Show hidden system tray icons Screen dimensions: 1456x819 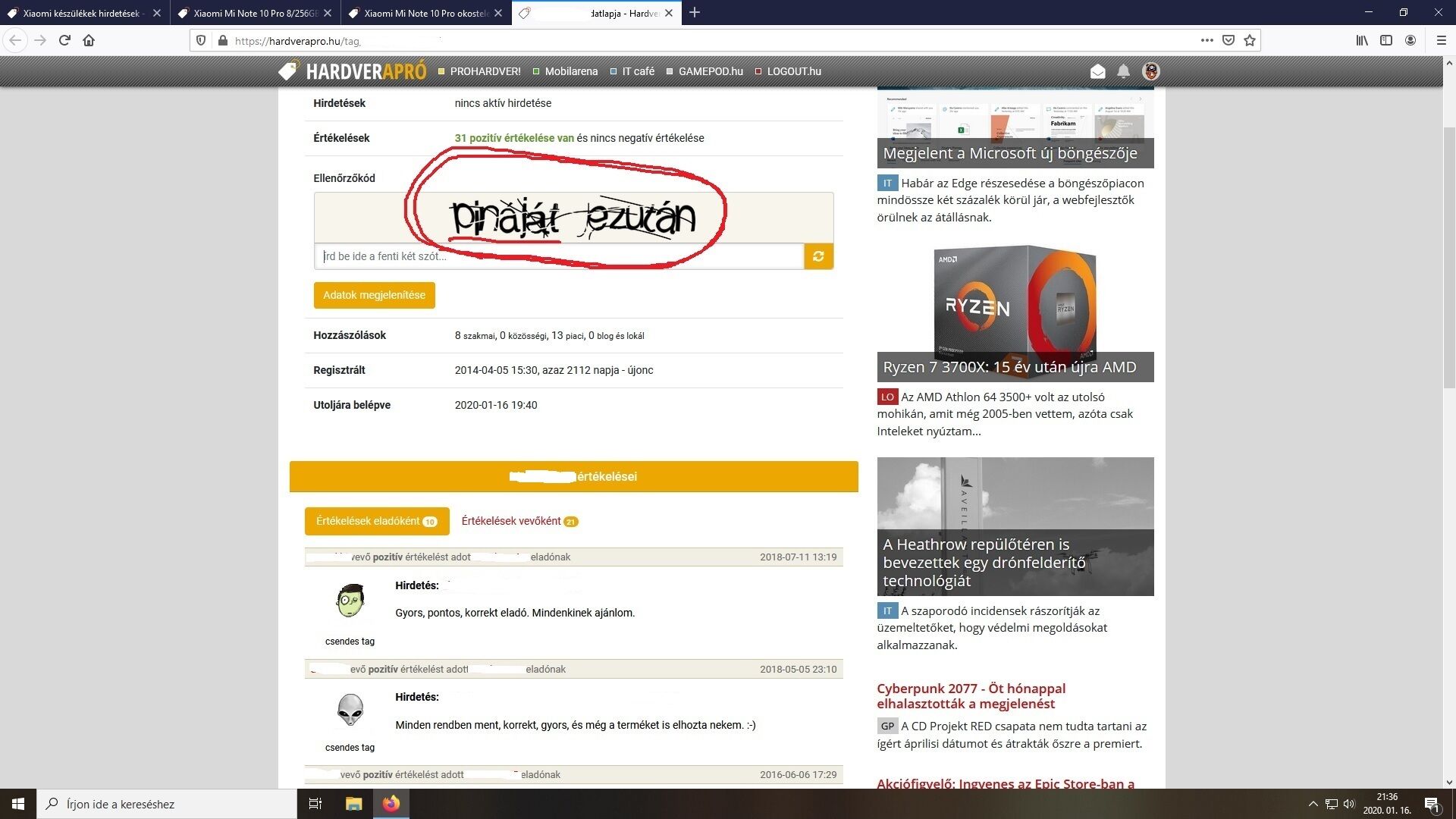(x=1313, y=804)
